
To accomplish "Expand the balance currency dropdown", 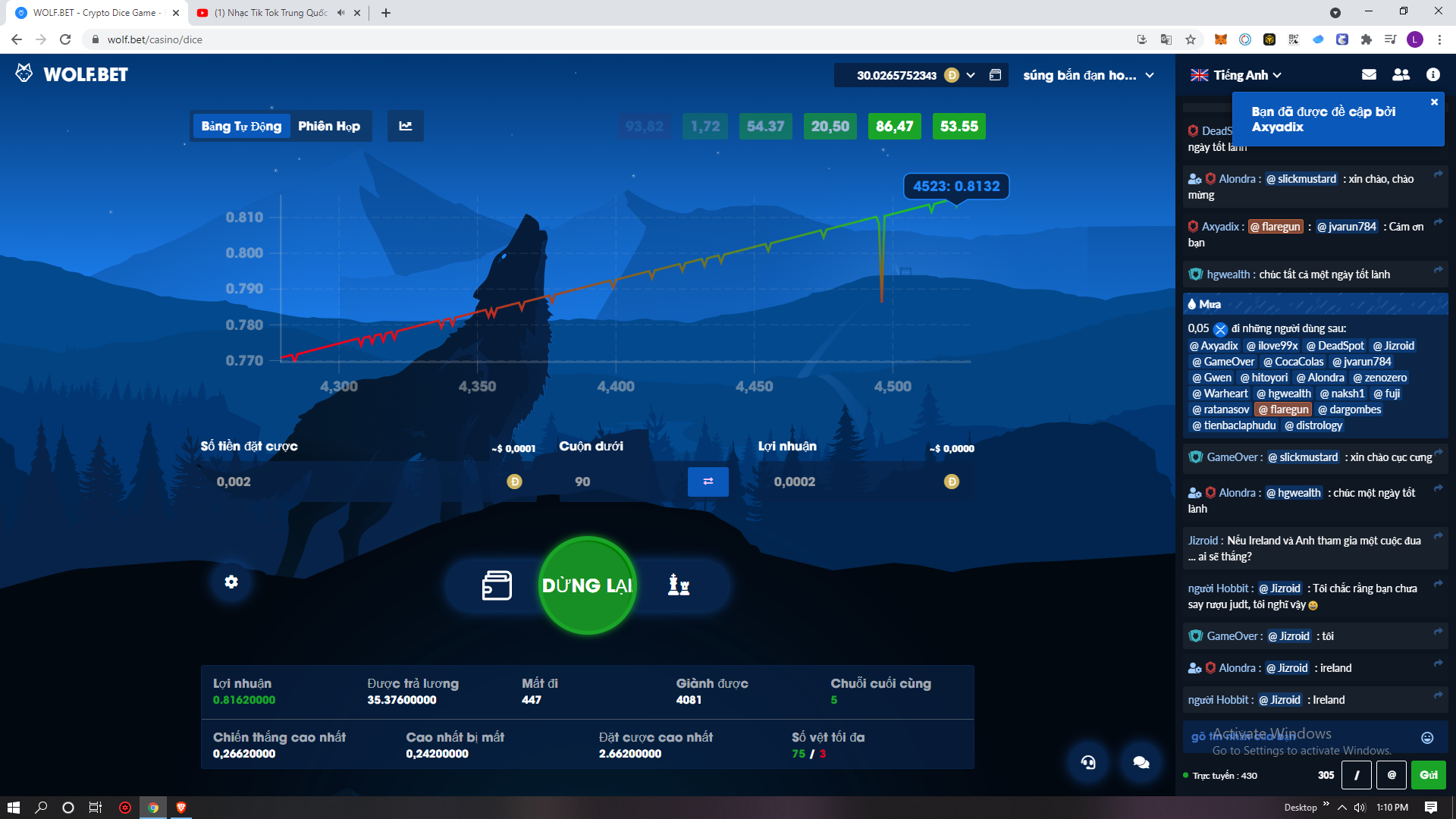I will (x=971, y=75).
